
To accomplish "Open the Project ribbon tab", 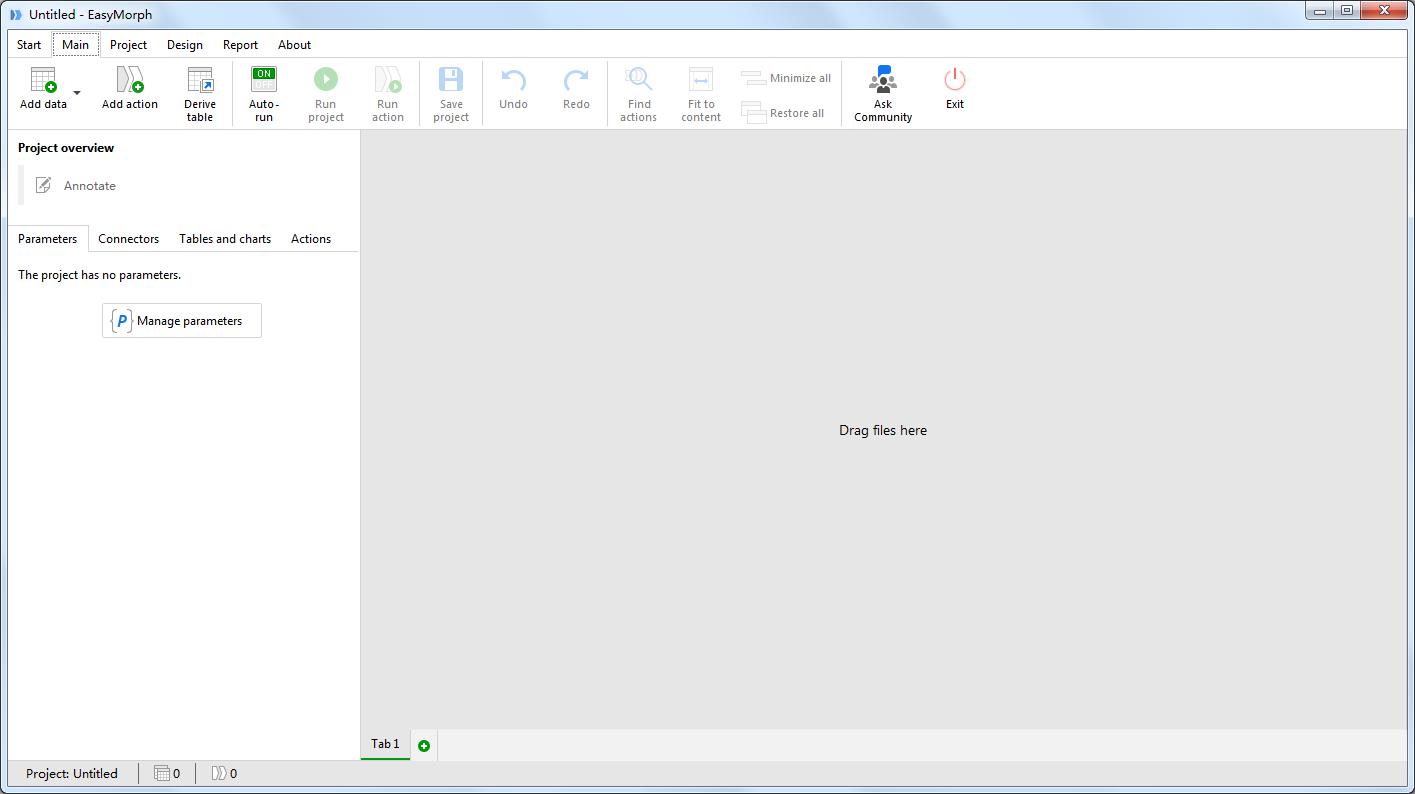I will [128, 45].
